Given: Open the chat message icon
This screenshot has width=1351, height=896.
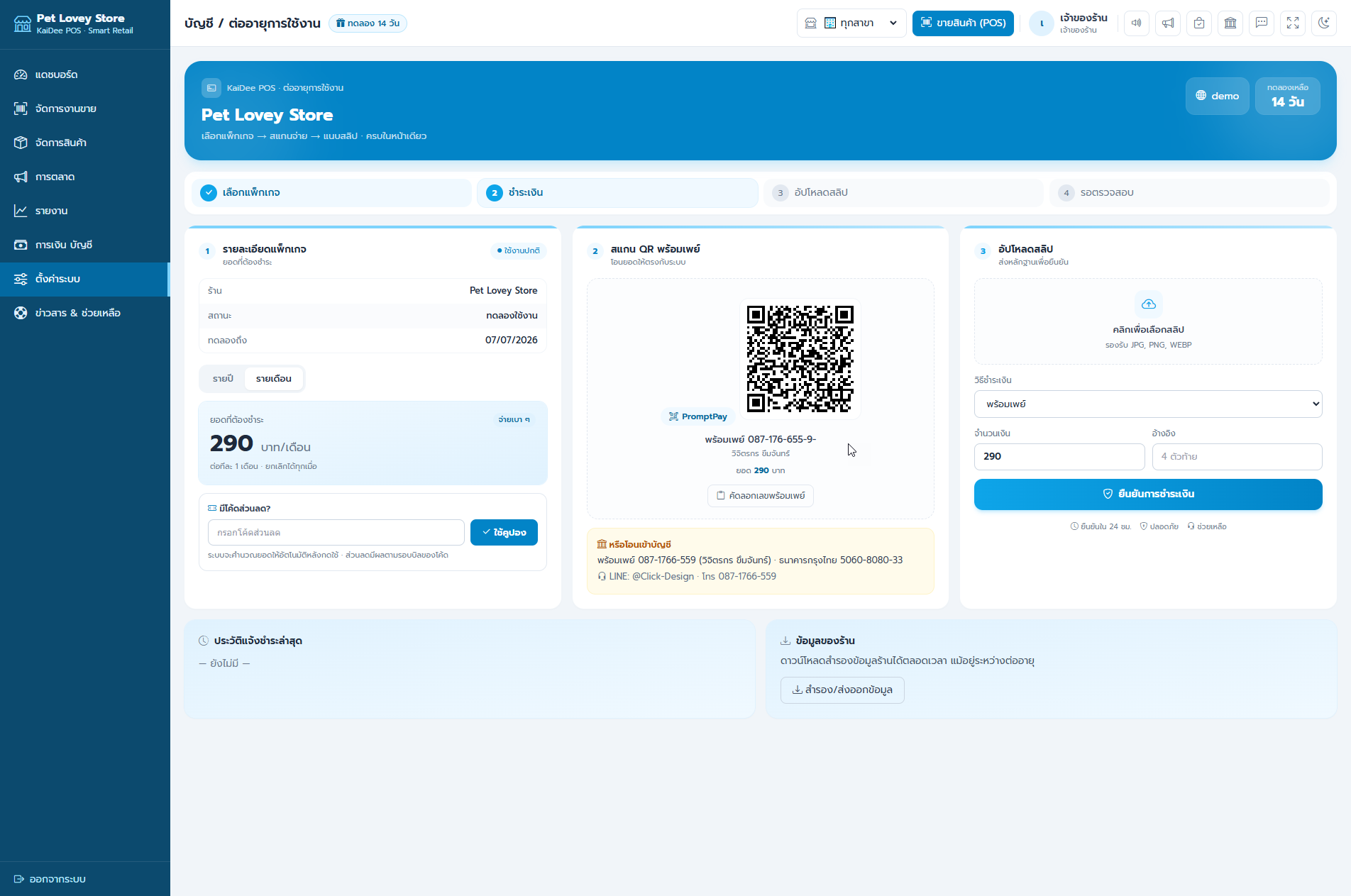Looking at the screenshot, I should 1262,23.
